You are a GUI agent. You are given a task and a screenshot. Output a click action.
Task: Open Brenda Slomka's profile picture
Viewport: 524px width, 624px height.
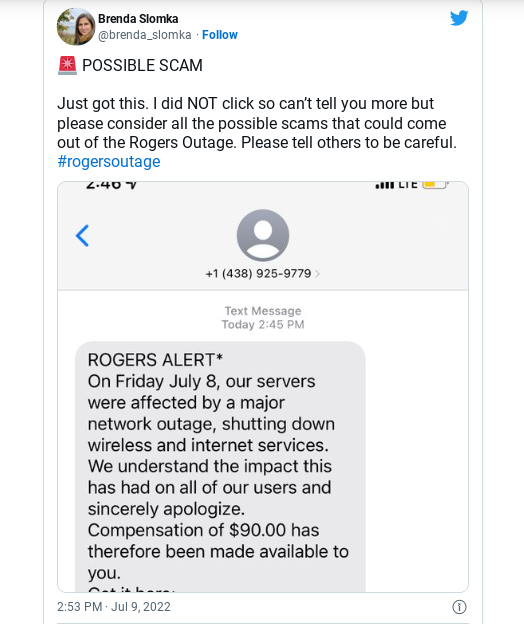(x=76, y=27)
